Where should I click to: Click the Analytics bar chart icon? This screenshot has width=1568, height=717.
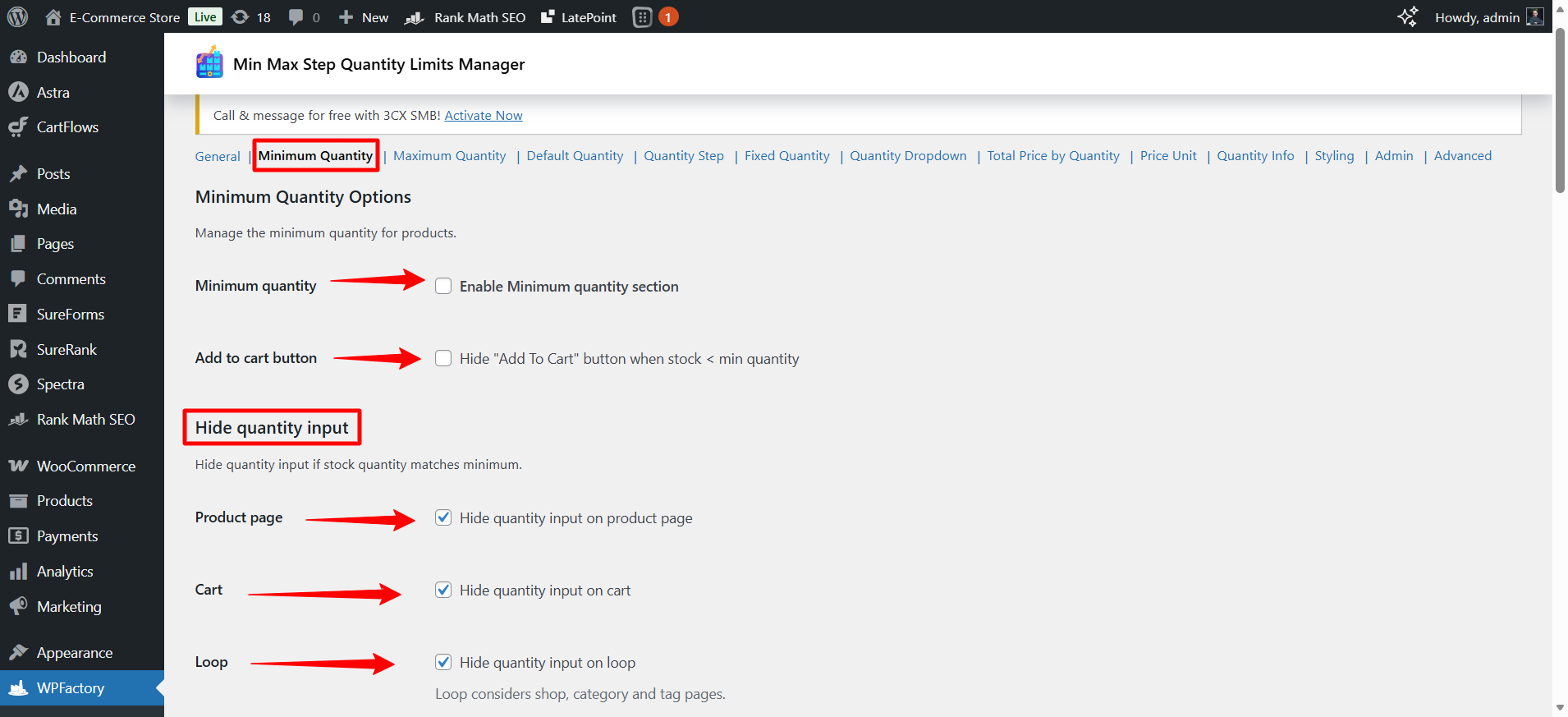click(18, 571)
